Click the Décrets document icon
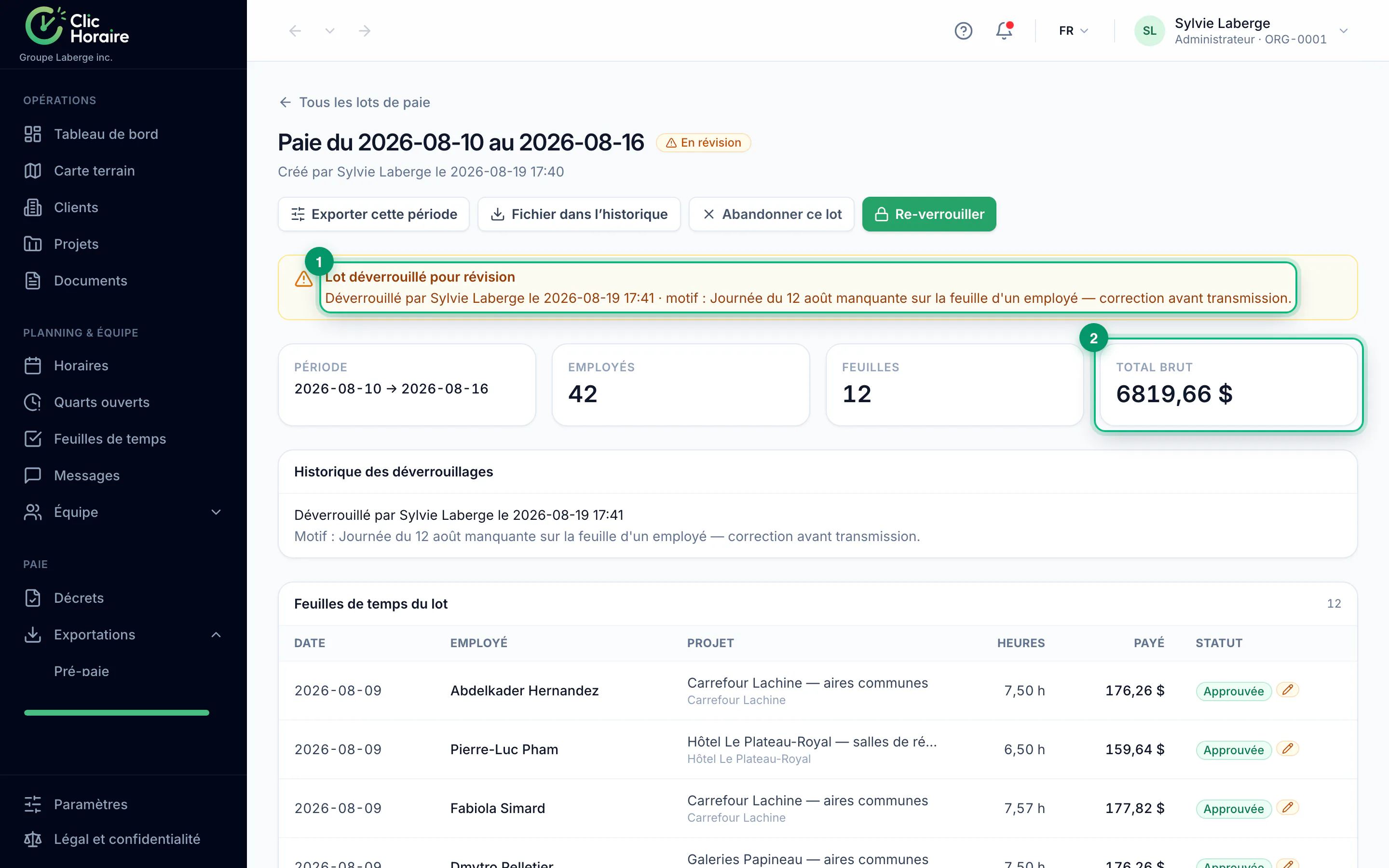 click(33, 598)
